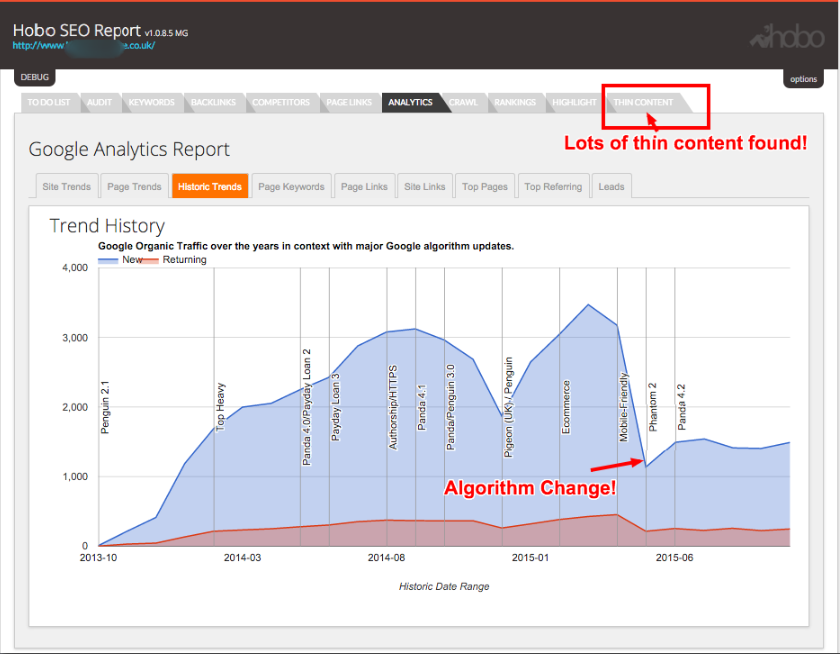This screenshot has width=840, height=654.
Task: Click the Panda 4.0/Payday Loan 2 marker label
Action: coord(306,407)
